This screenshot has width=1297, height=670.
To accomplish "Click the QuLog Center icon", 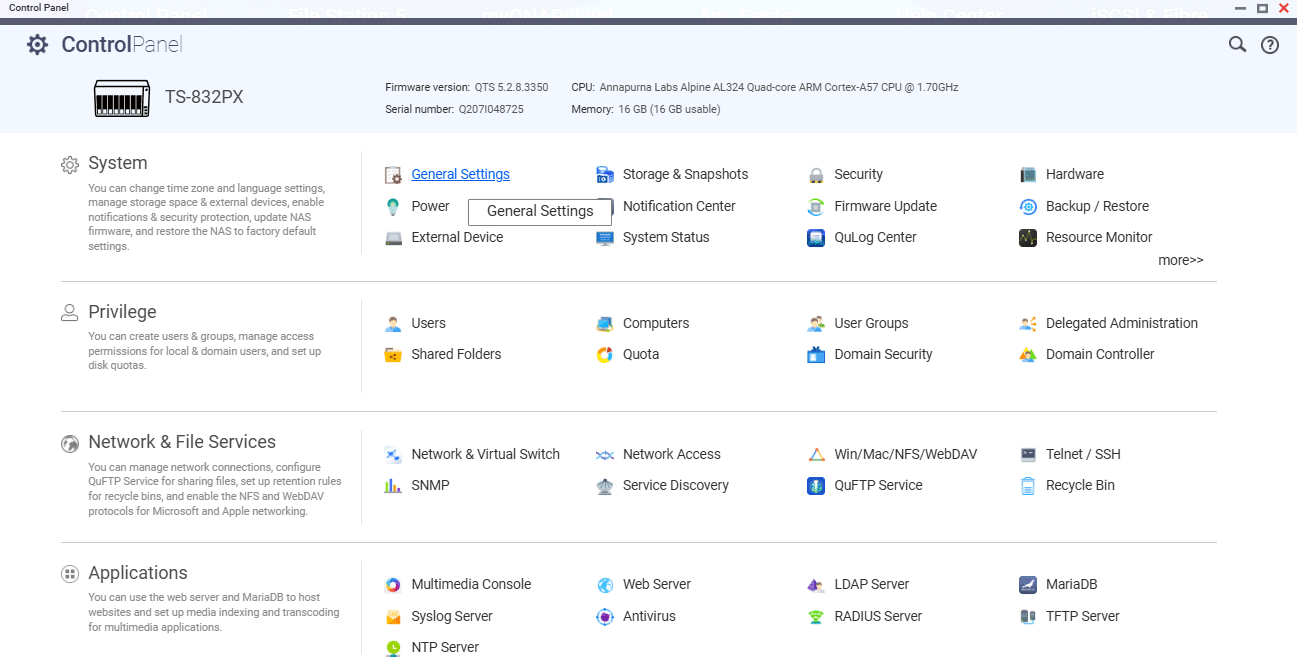I will (x=816, y=238).
